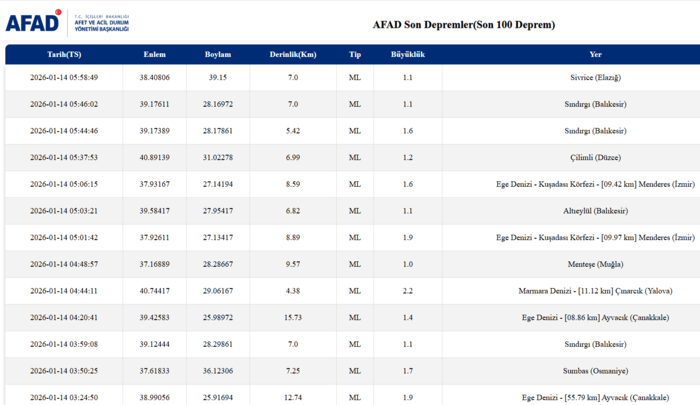Viewport: 700px width, 405px height.
Task: Sort by Tip column header
Action: (355, 54)
